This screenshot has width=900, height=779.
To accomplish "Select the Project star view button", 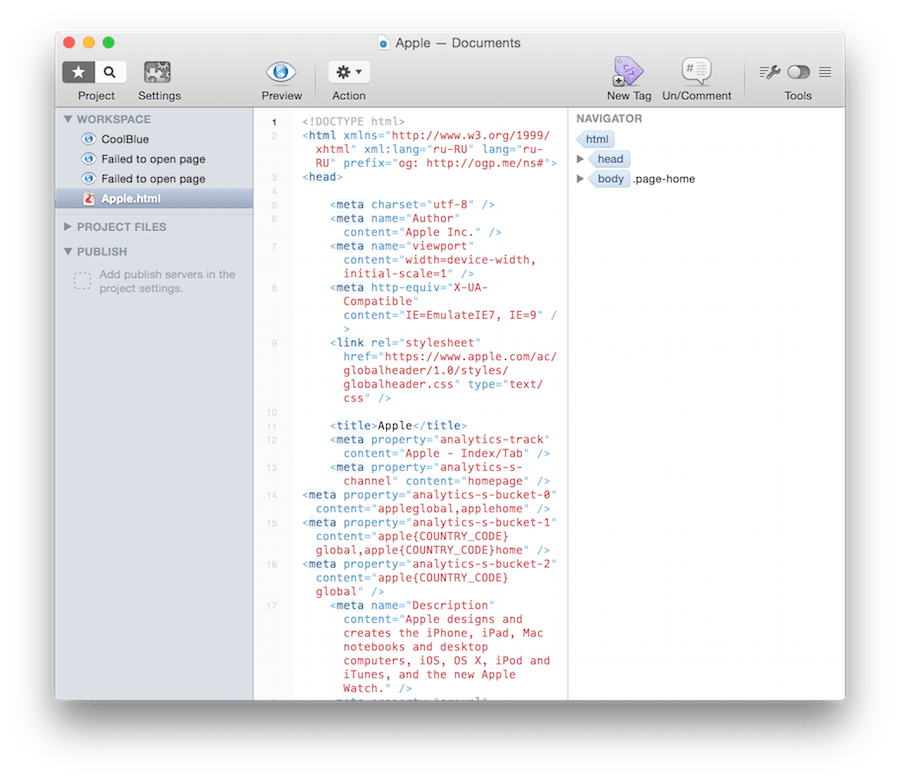I will tap(79, 72).
